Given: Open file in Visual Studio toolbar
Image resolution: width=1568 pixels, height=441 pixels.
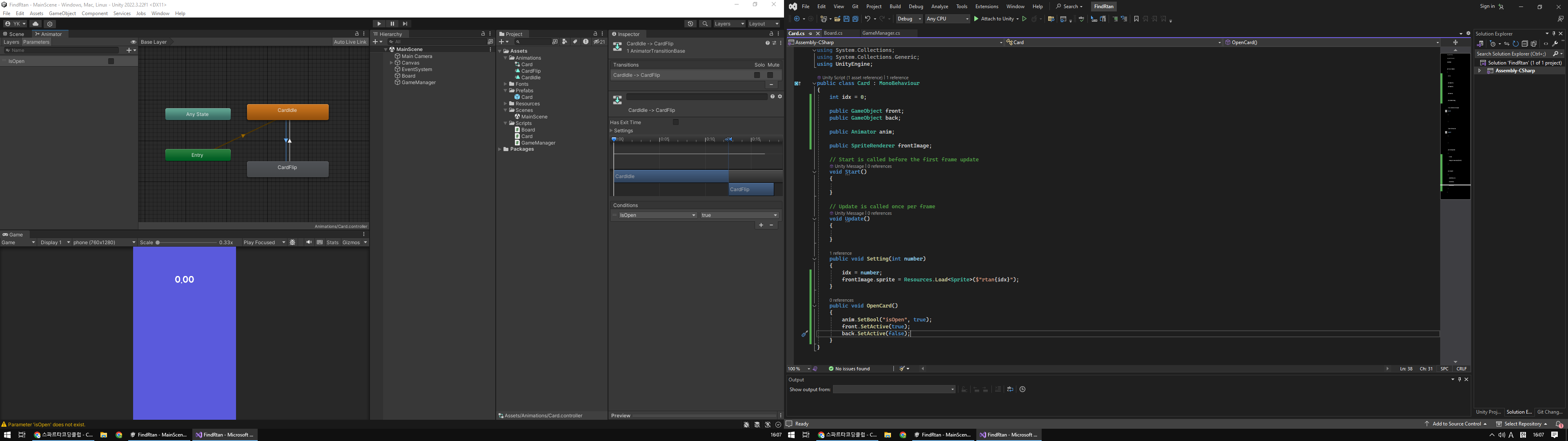Looking at the screenshot, I should point(837,19).
